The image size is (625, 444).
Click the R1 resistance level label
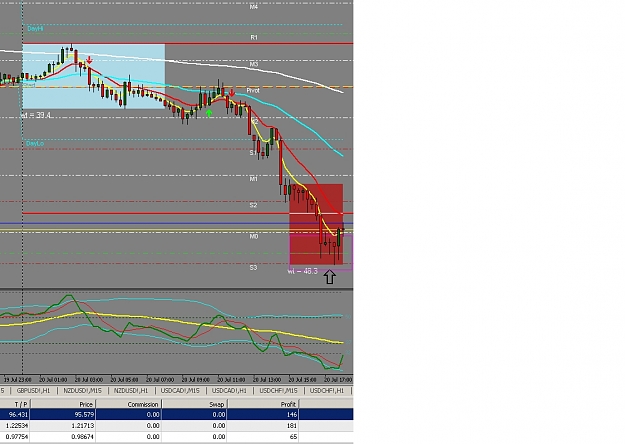click(x=254, y=37)
